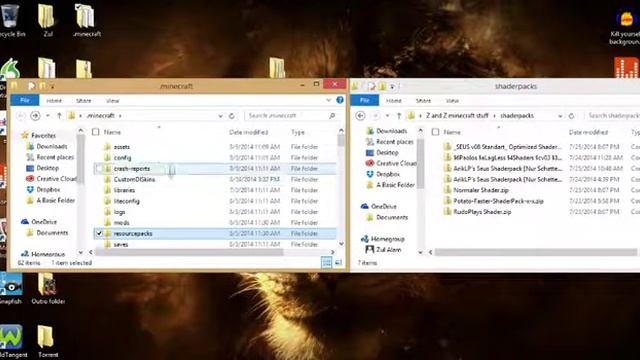Click the horizontal scrollbar in .minecraft window
The width and height of the screenshot is (640, 360).
tap(189, 252)
